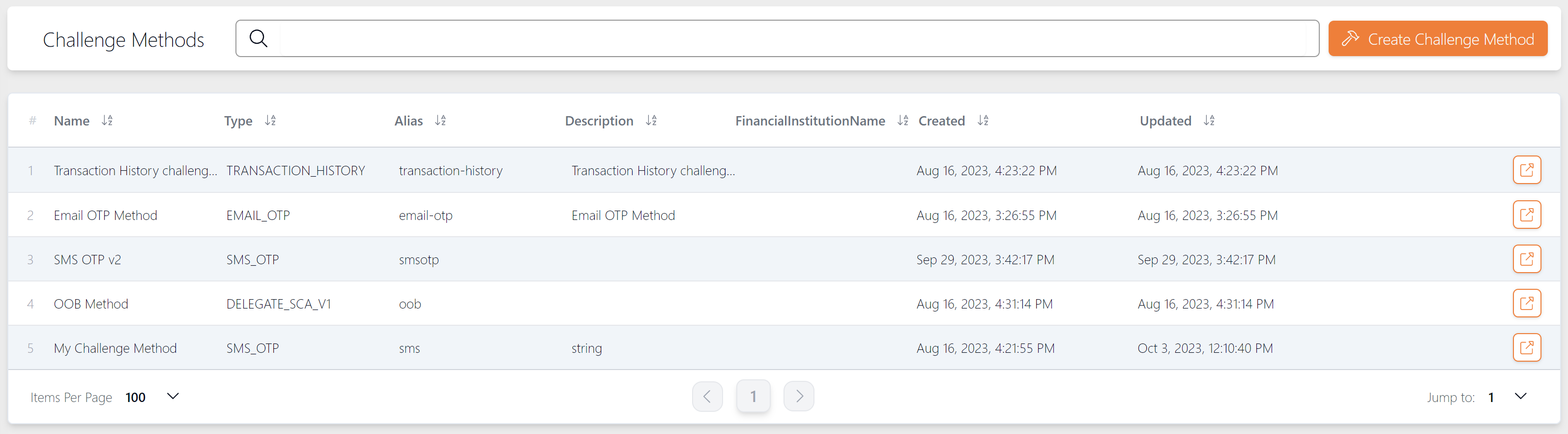The width and height of the screenshot is (1568, 434).
Task: Click the smsotp alias cell
Action: 419,260
